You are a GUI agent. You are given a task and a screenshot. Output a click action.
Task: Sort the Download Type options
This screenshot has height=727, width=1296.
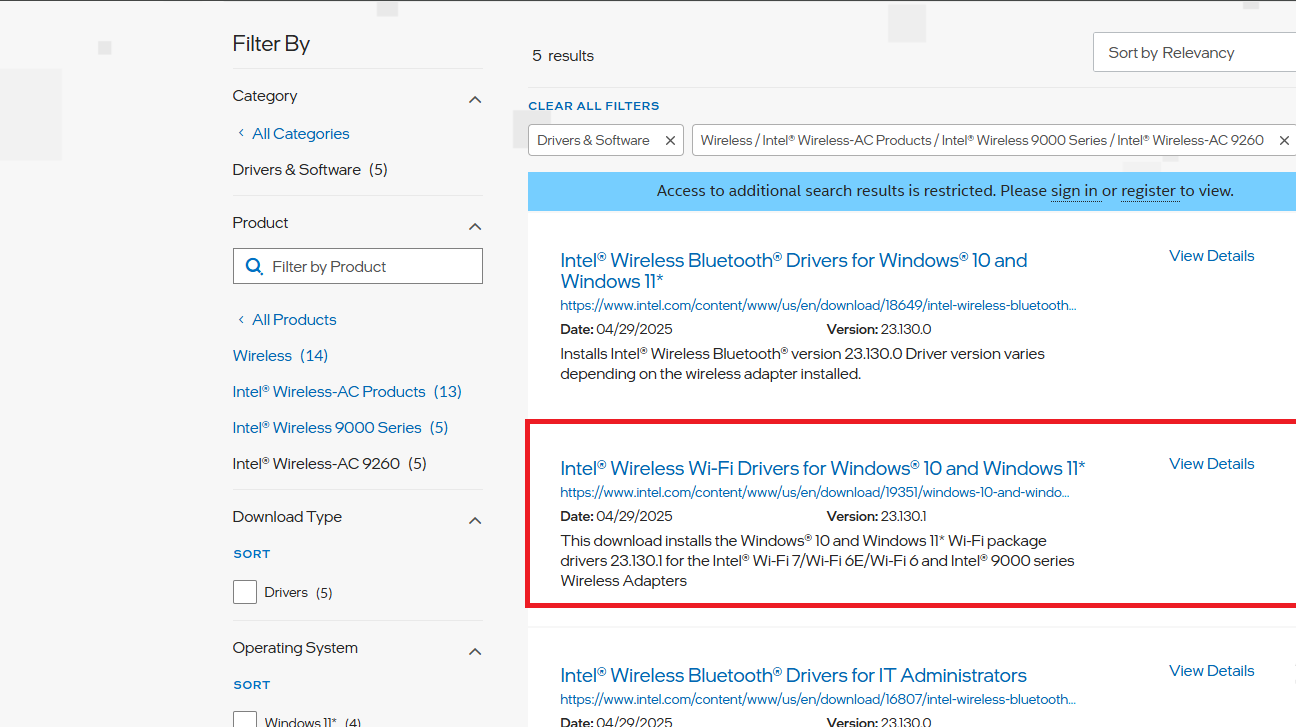tap(251, 554)
